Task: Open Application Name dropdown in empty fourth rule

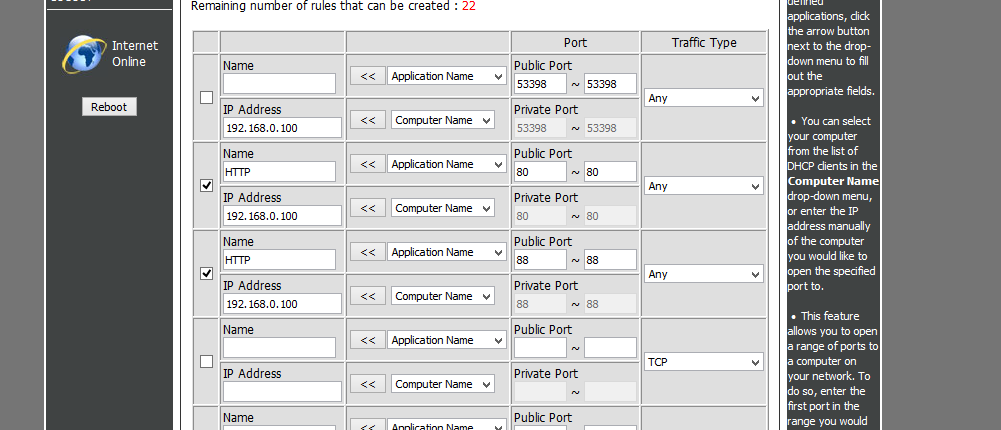Action: 447,340
